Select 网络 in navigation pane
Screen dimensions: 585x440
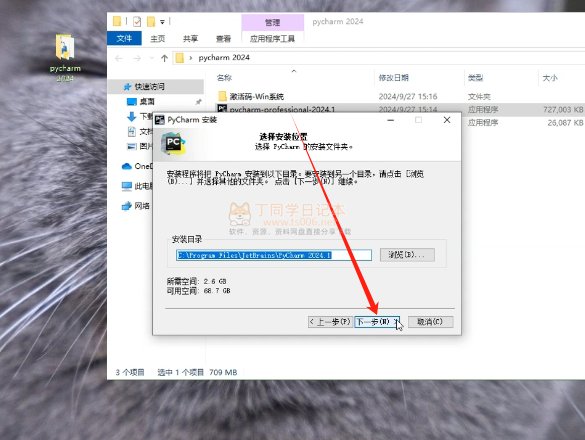136,206
